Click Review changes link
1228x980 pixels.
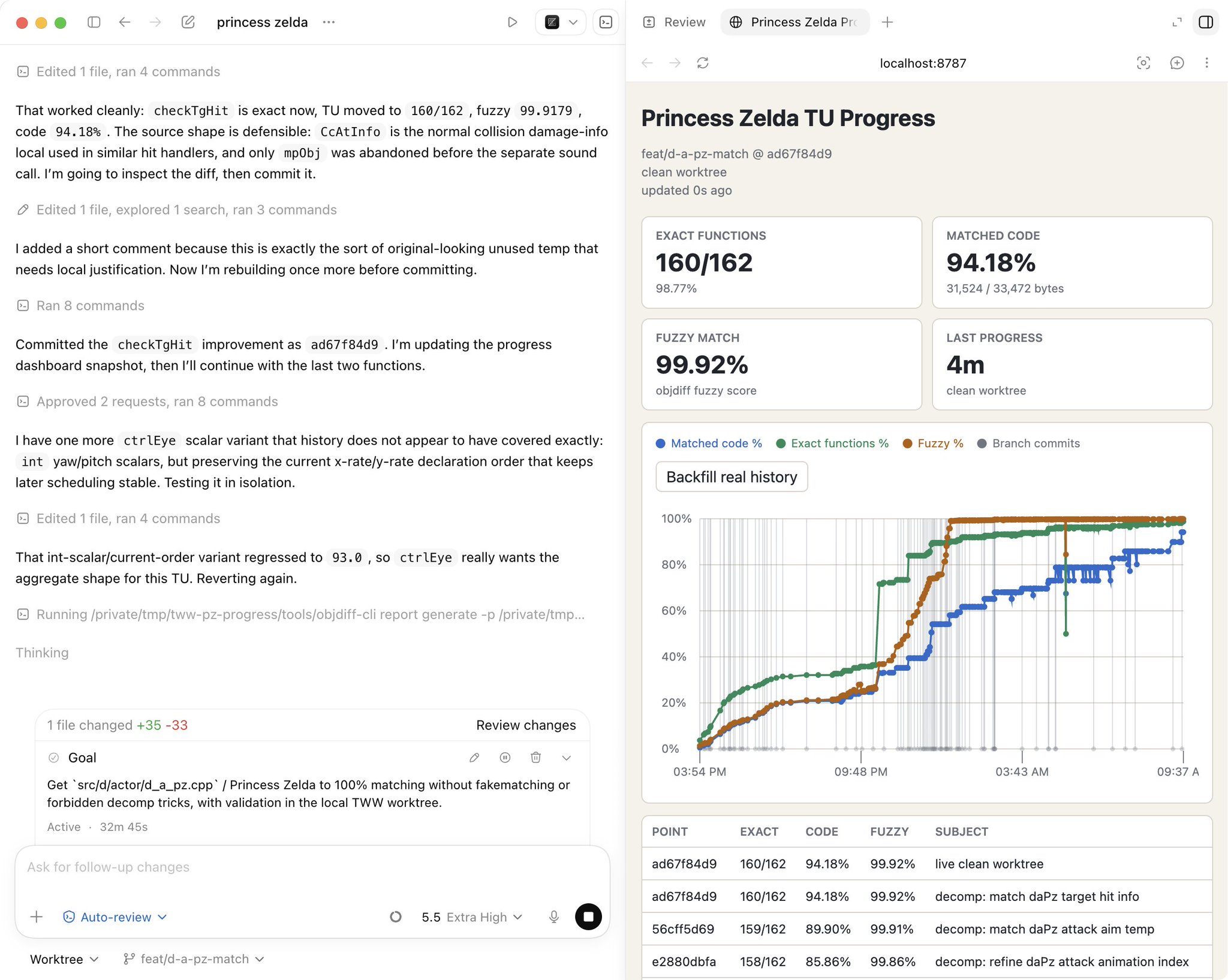pos(526,725)
